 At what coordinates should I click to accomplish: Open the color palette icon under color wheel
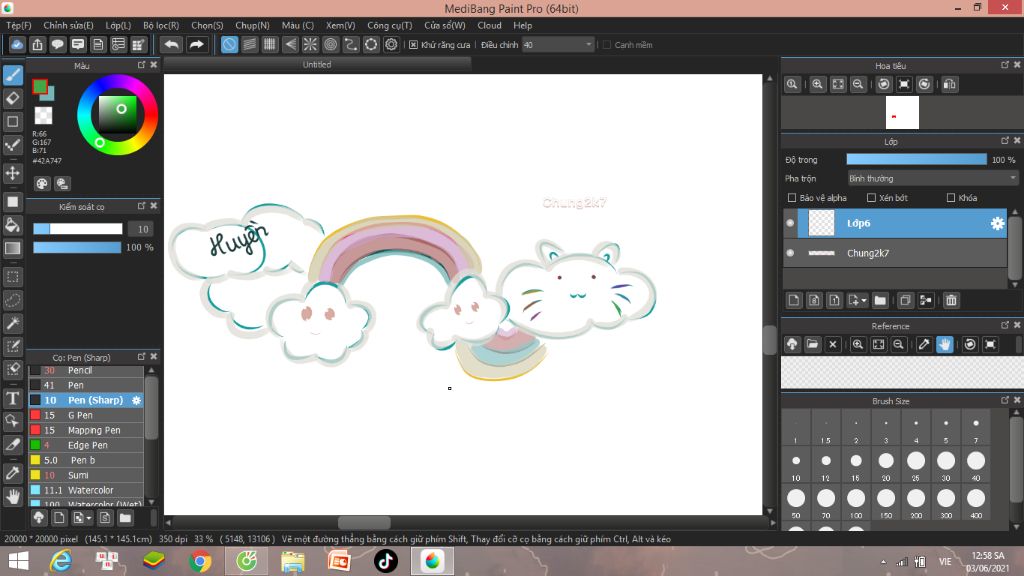[42, 184]
